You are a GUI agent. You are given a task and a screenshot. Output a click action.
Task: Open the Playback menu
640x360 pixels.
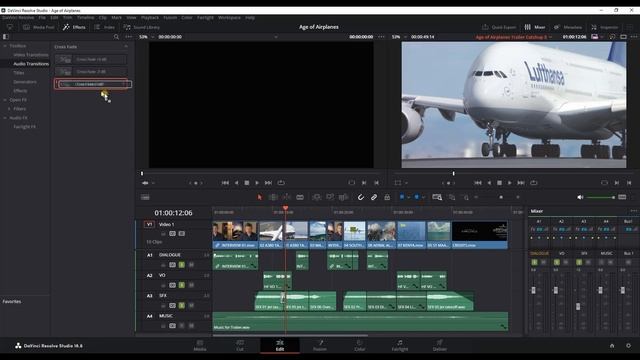tap(150, 18)
